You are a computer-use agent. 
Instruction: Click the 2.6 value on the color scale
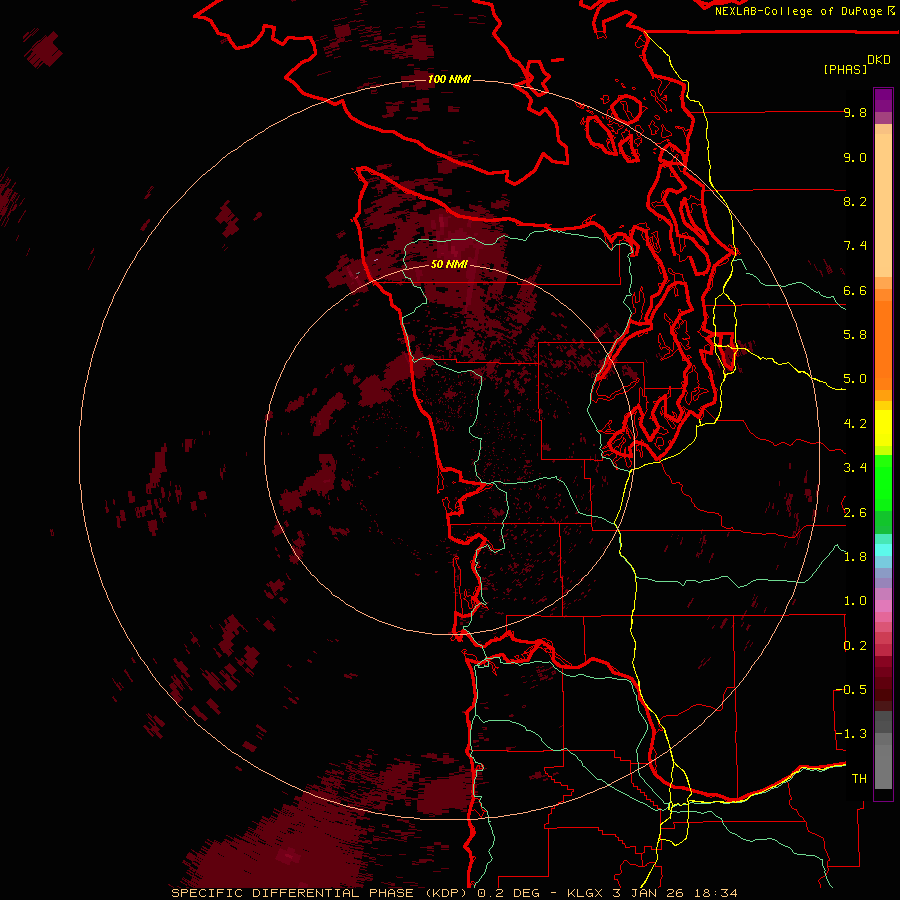[x=855, y=513]
